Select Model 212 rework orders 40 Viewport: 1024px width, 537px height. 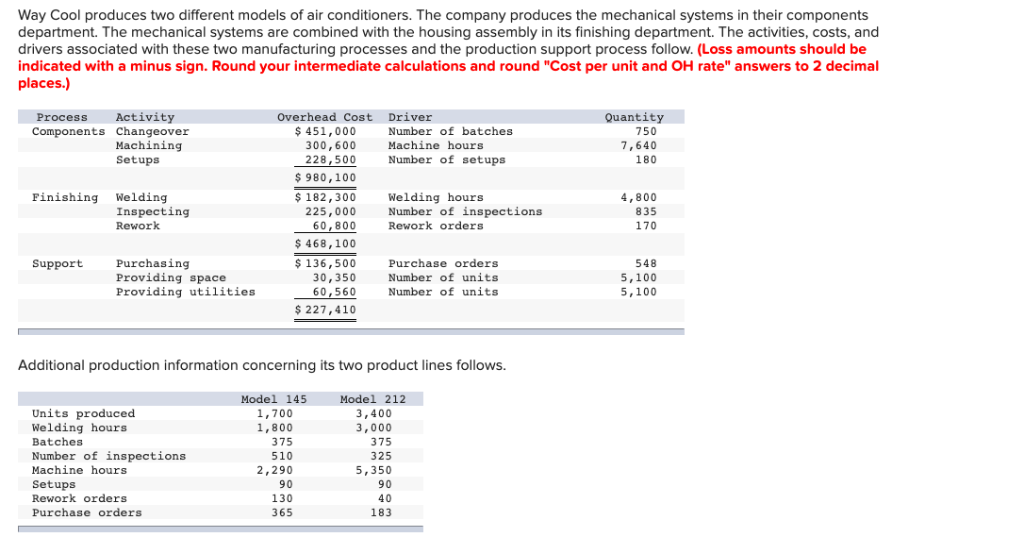385,498
